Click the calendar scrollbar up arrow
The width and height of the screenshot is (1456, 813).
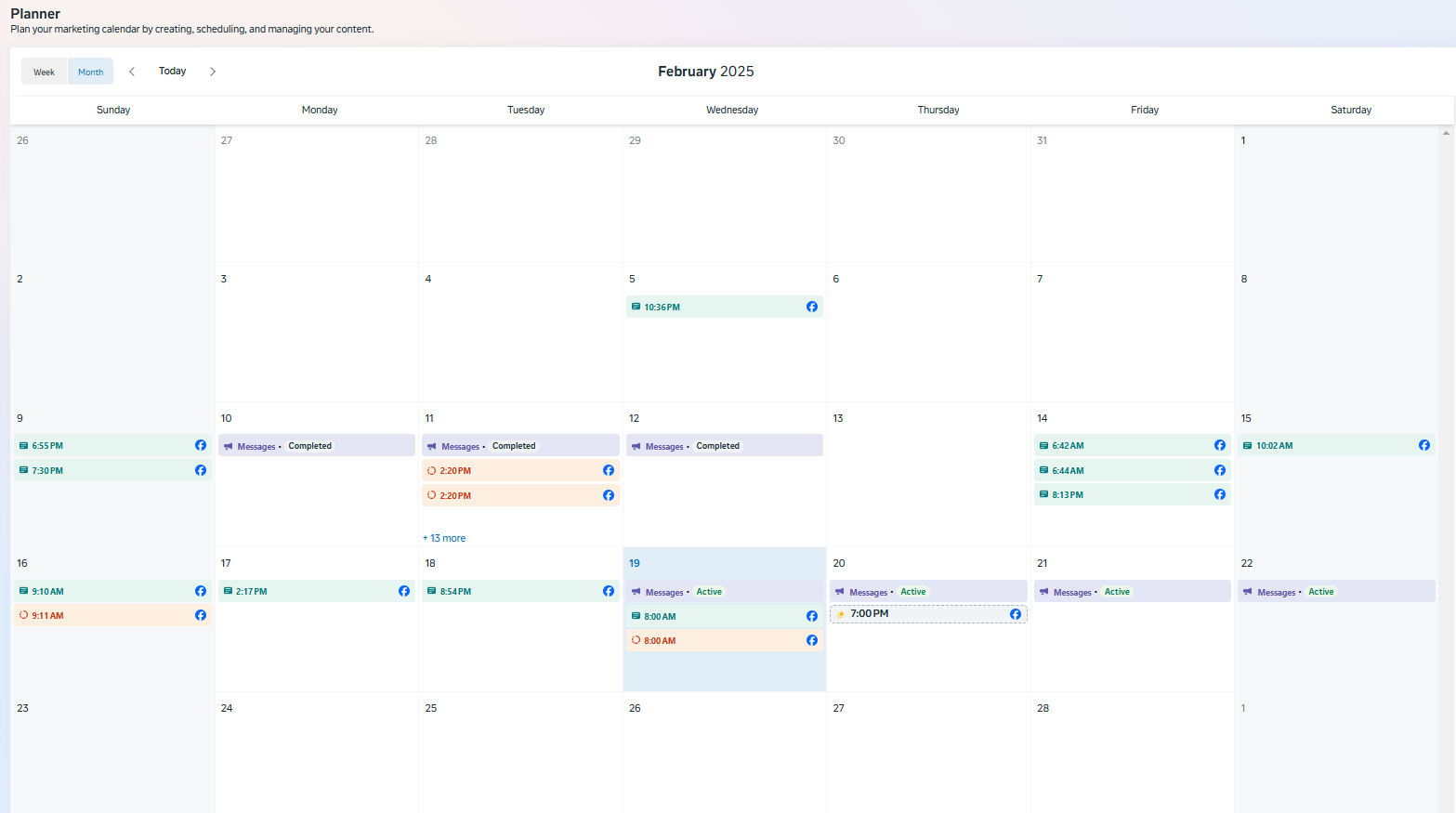1446,133
